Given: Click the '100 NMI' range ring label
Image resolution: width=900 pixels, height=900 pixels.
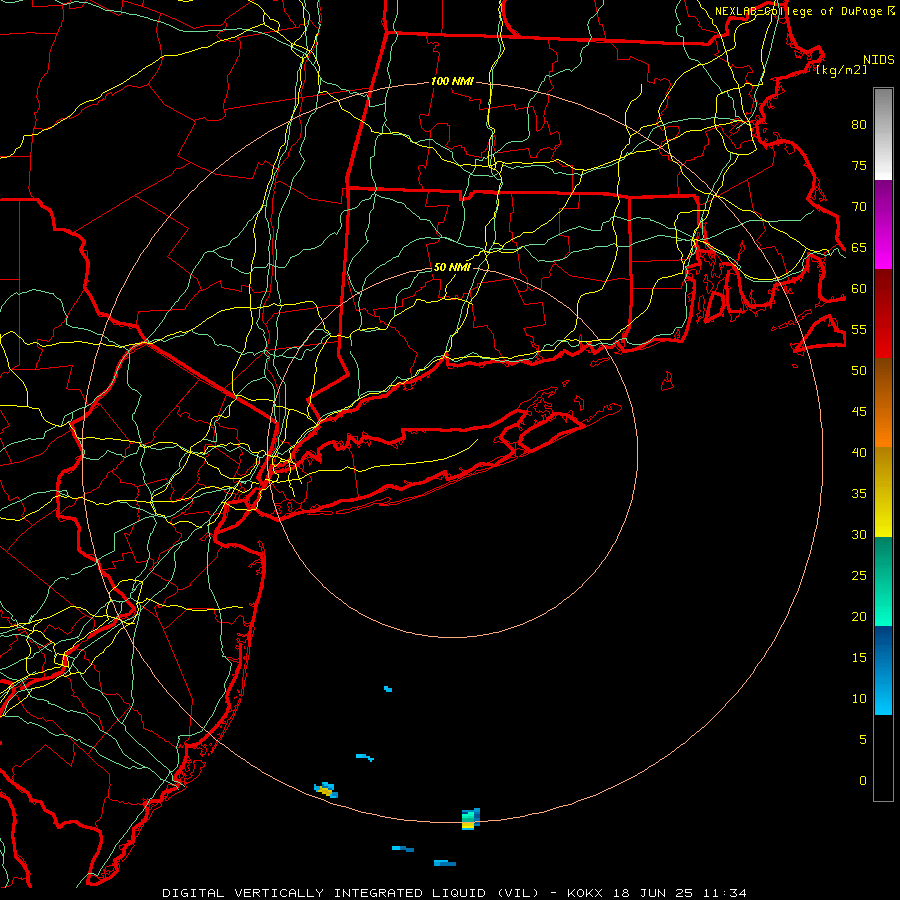Looking at the screenshot, I should pyautogui.click(x=452, y=82).
